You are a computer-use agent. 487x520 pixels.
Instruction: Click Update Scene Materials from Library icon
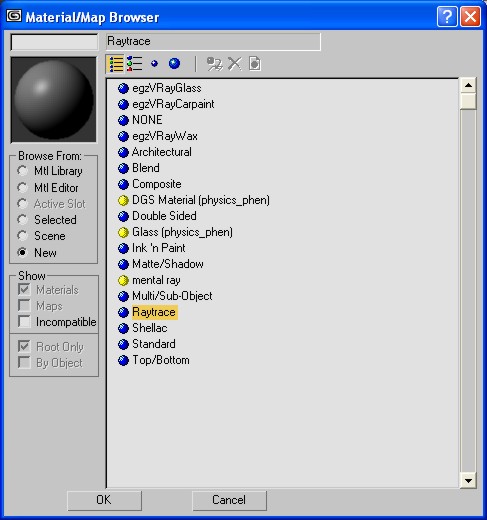point(214,64)
